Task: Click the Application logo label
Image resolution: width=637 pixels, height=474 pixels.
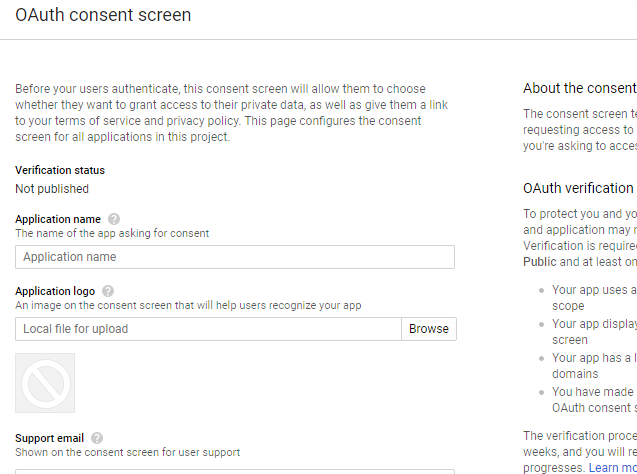Action: click(55, 291)
